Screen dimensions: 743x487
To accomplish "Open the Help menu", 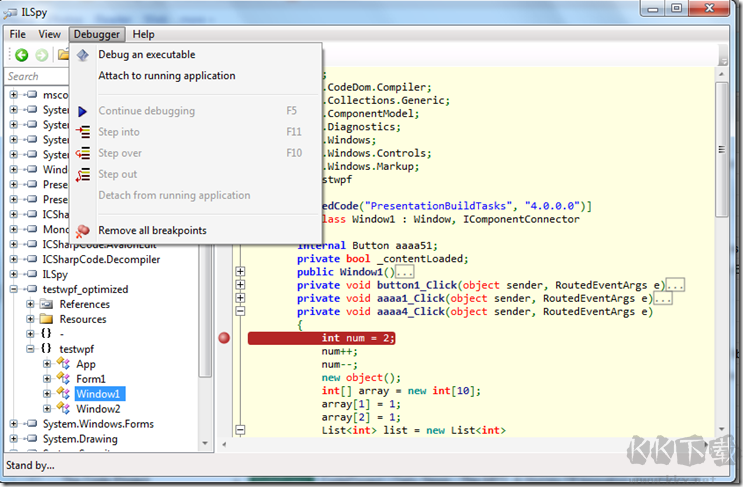I will click(x=143, y=34).
